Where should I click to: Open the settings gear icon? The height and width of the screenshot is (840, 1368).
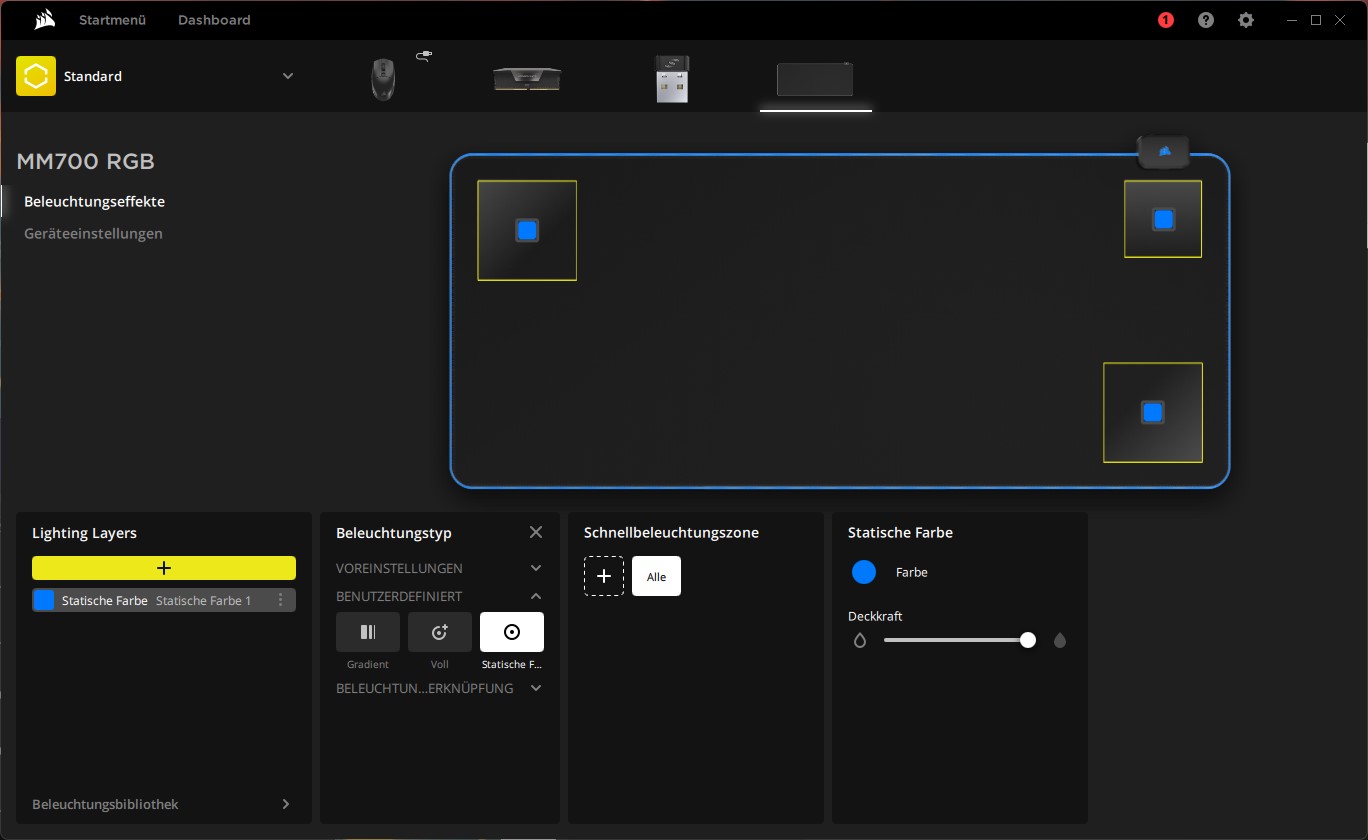(x=1245, y=20)
